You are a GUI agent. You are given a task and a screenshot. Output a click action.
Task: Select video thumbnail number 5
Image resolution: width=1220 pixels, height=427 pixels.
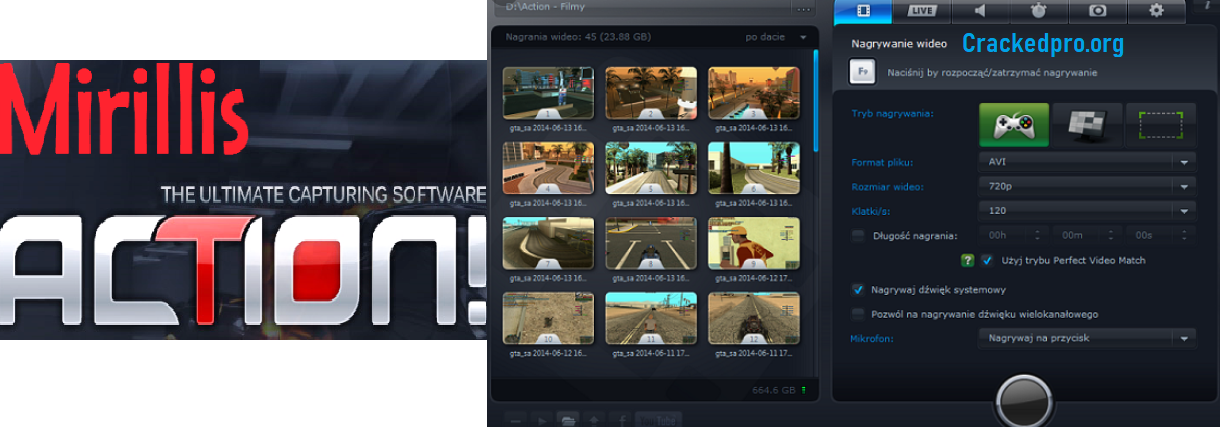point(650,168)
